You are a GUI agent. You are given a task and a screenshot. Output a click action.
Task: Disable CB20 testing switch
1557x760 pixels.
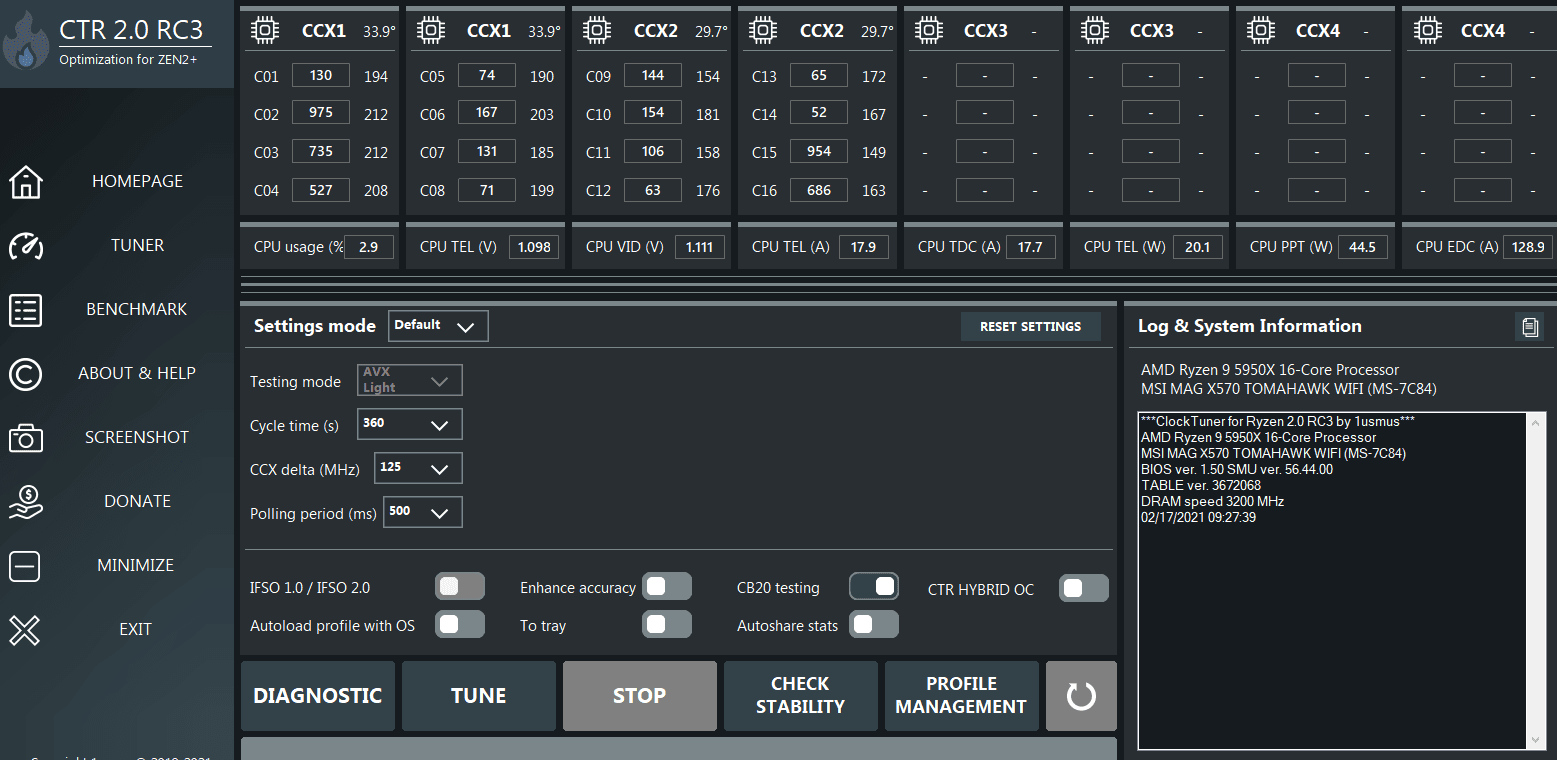[x=874, y=586]
